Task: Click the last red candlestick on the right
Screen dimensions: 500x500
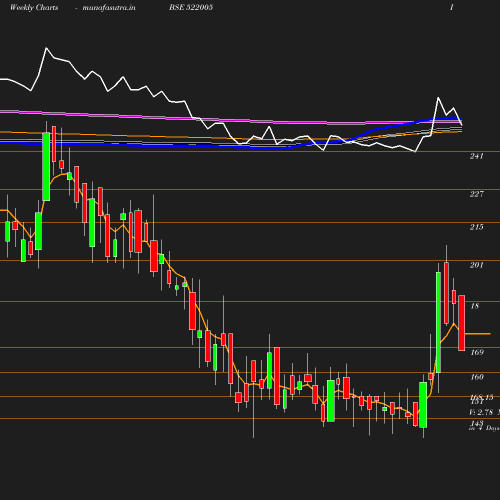Action: pyautogui.click(x=462, y=323)
